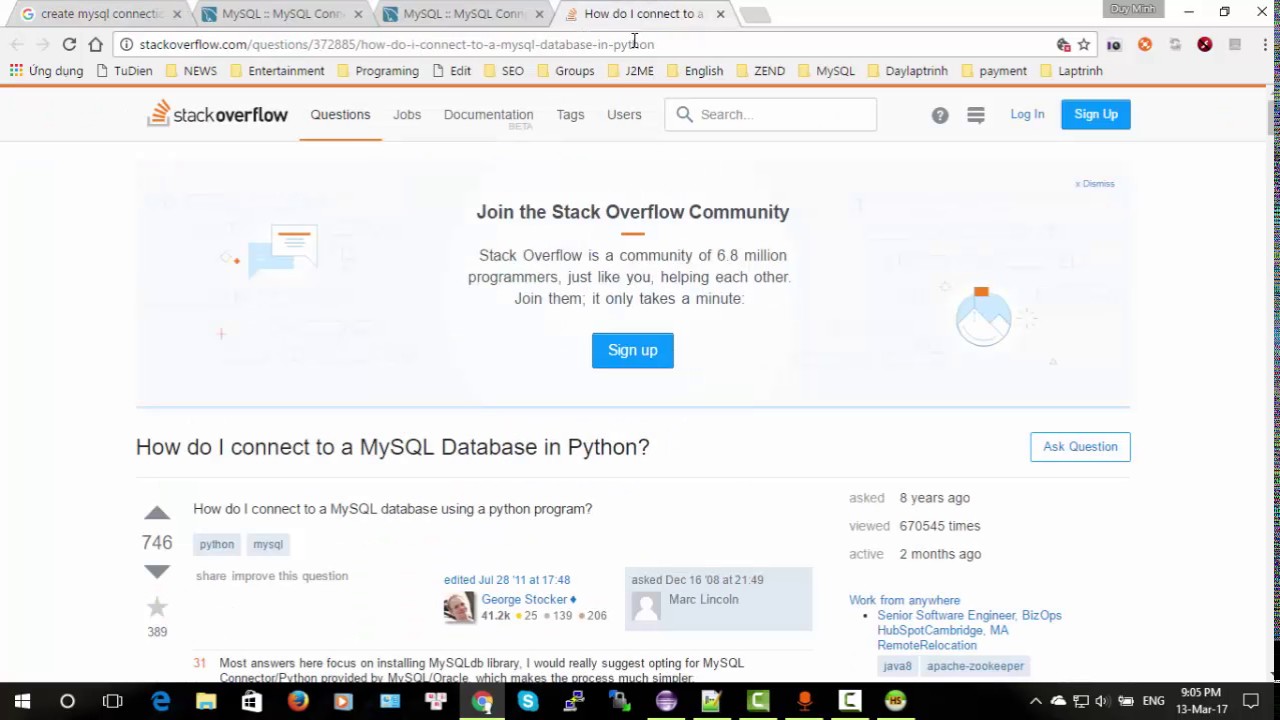Reload the page with the refresh icon

point(69,44)
